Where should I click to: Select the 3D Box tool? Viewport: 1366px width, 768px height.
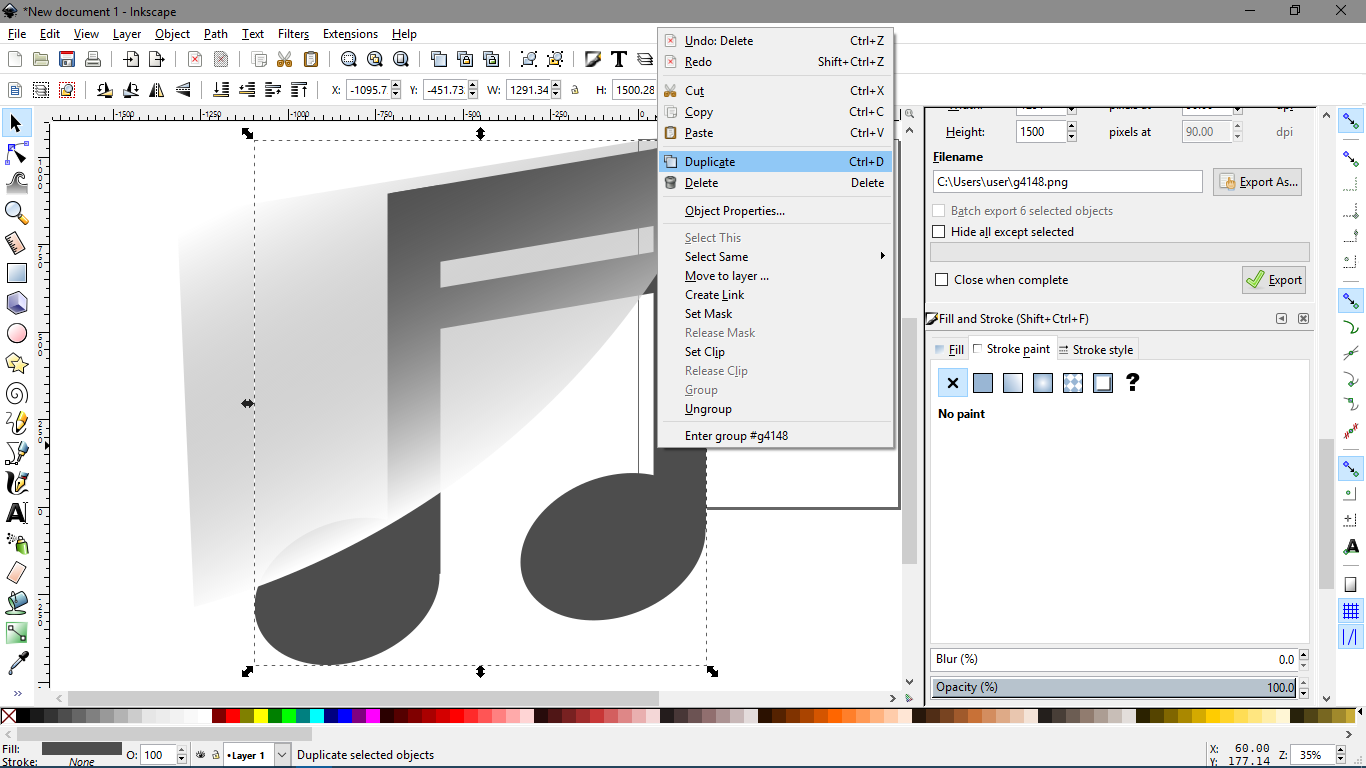point(17,303)
